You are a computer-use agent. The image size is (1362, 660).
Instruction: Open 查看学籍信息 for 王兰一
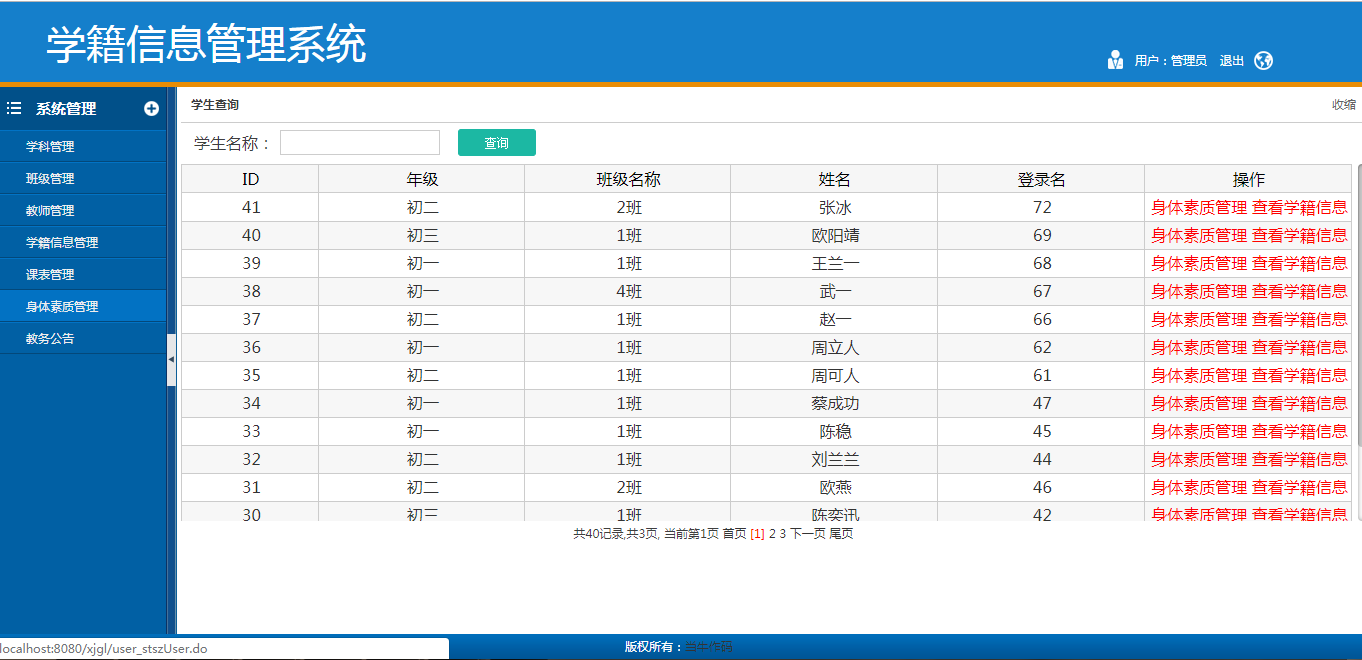[1300, 264]
